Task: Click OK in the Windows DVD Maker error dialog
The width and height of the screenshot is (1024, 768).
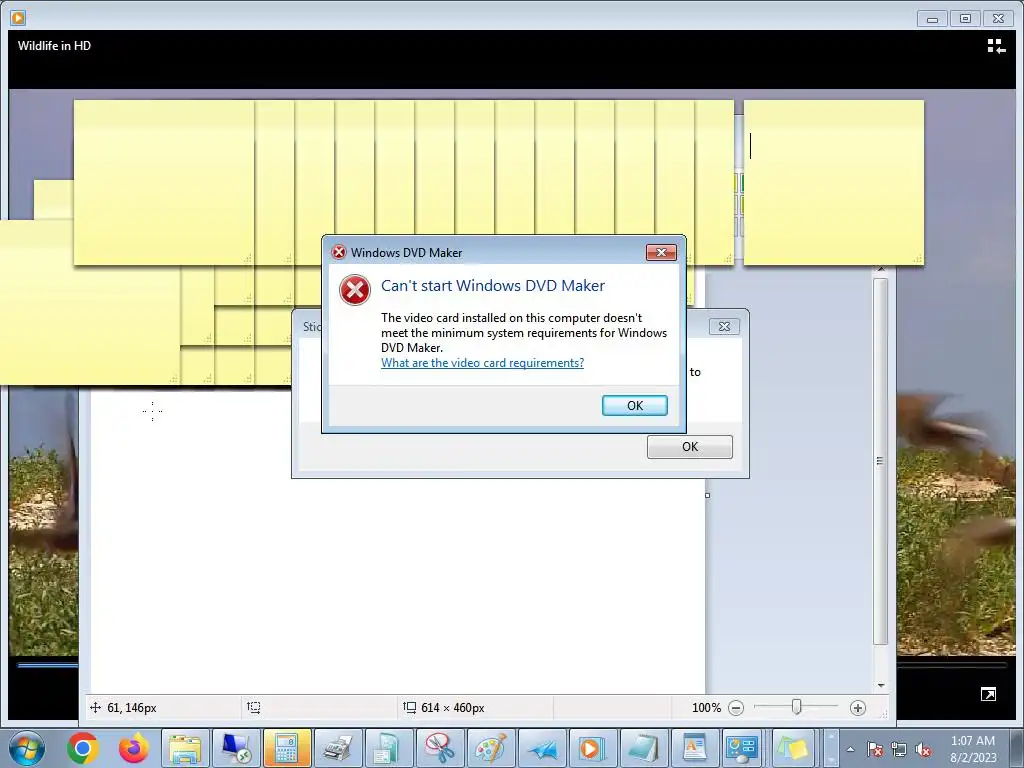Action: [634, 406]
